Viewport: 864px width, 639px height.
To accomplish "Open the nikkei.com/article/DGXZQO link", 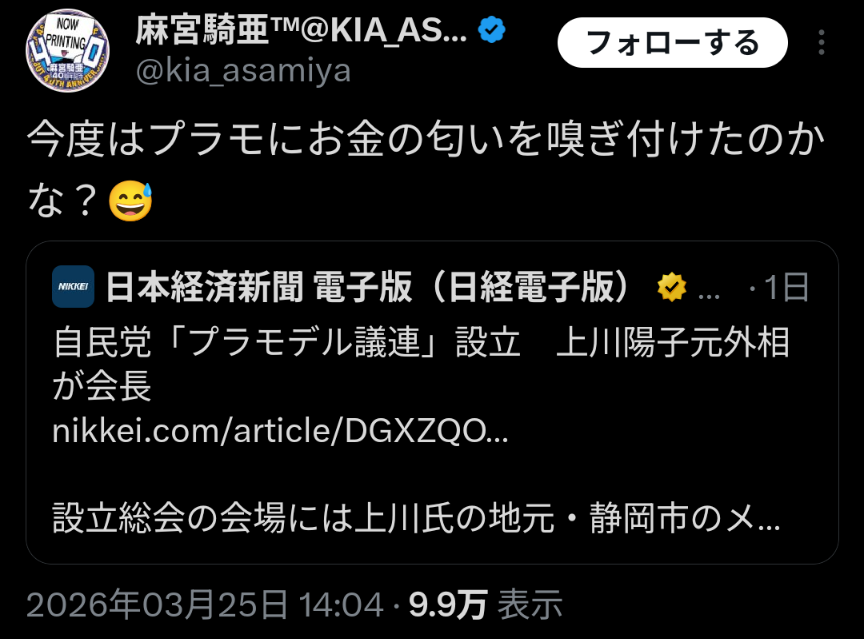I will tap(280, 431).
